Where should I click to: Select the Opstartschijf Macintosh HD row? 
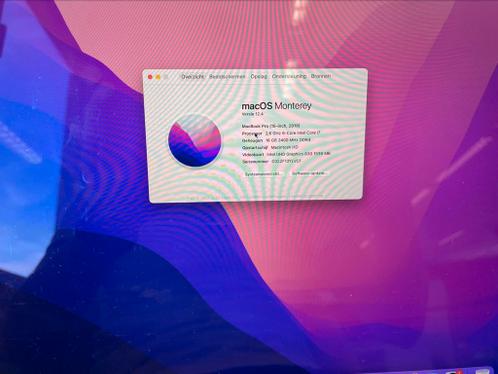pyautogui.click(x=270, y=147)
